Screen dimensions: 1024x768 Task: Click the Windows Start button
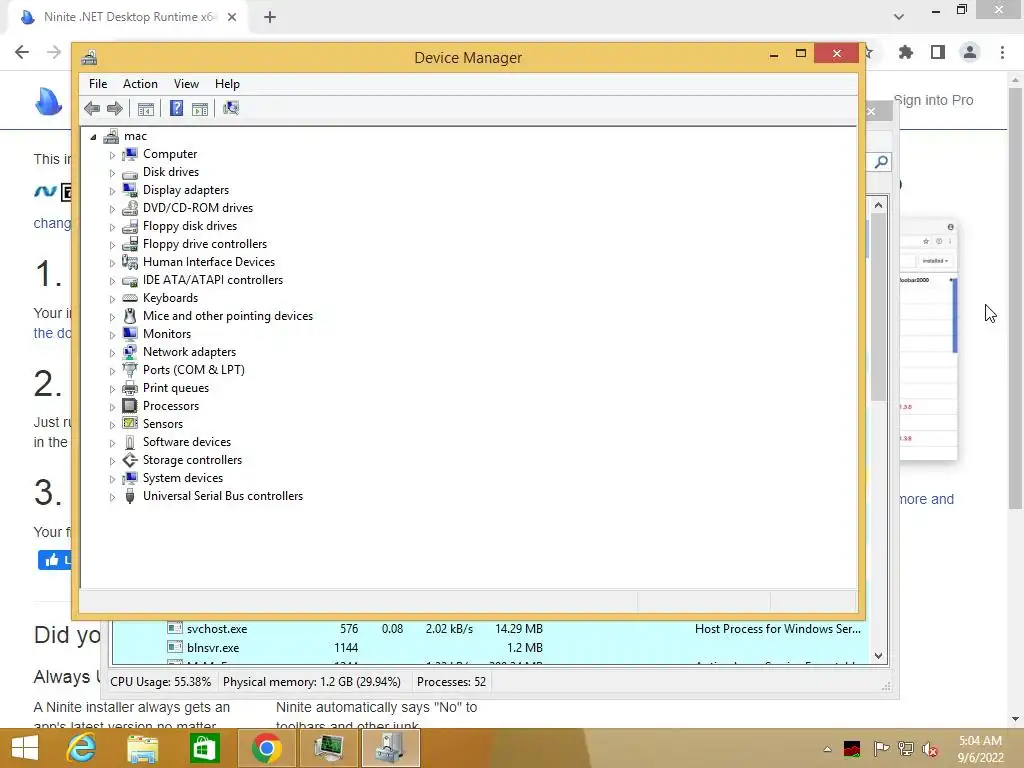click(25, 748)
